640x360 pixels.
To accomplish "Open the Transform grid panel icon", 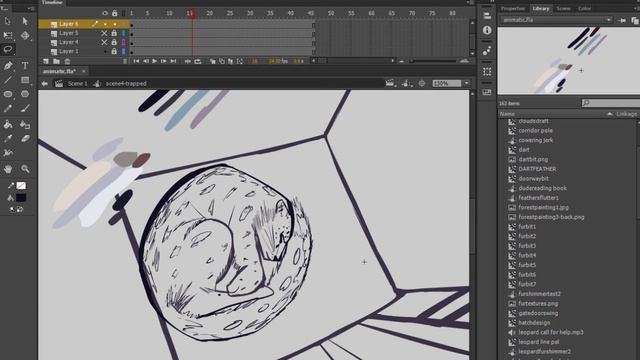I will (487, 71).
